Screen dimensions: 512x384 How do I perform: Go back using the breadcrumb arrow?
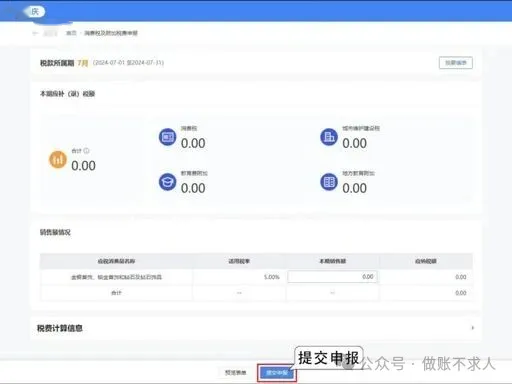(x=35, y=33)
